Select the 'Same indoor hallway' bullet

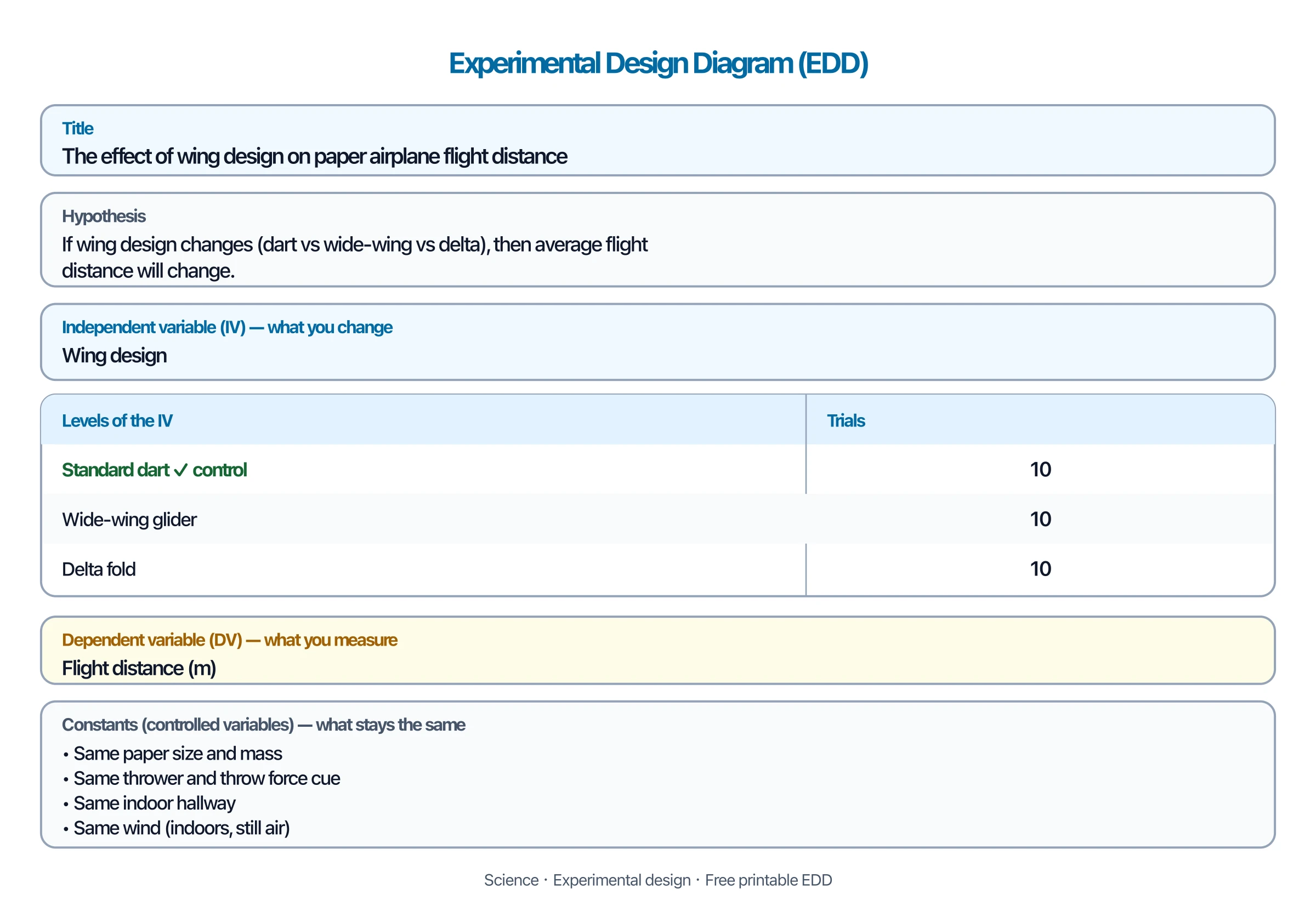click(148, 804)
